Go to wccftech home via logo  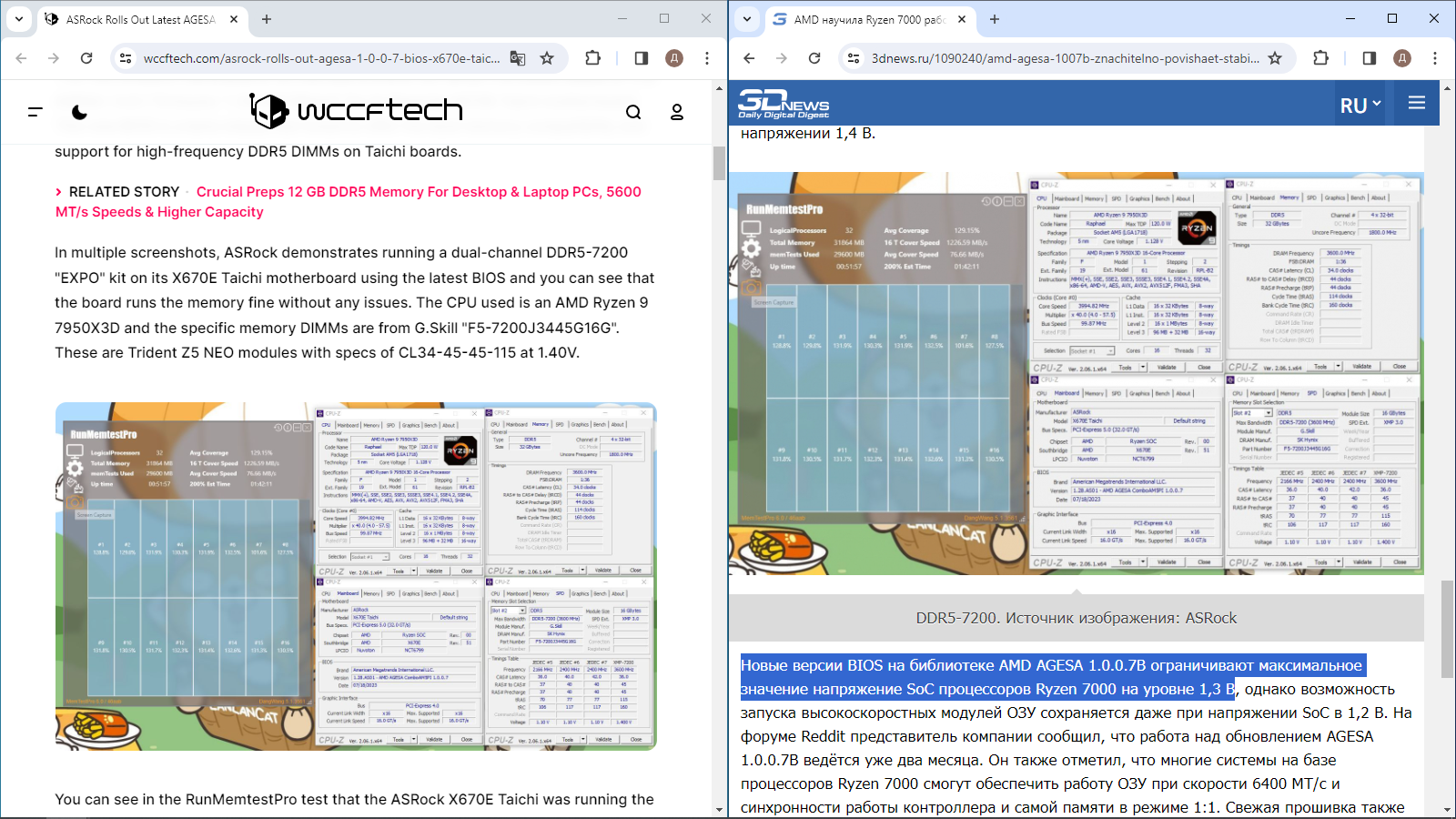[357, 111]
